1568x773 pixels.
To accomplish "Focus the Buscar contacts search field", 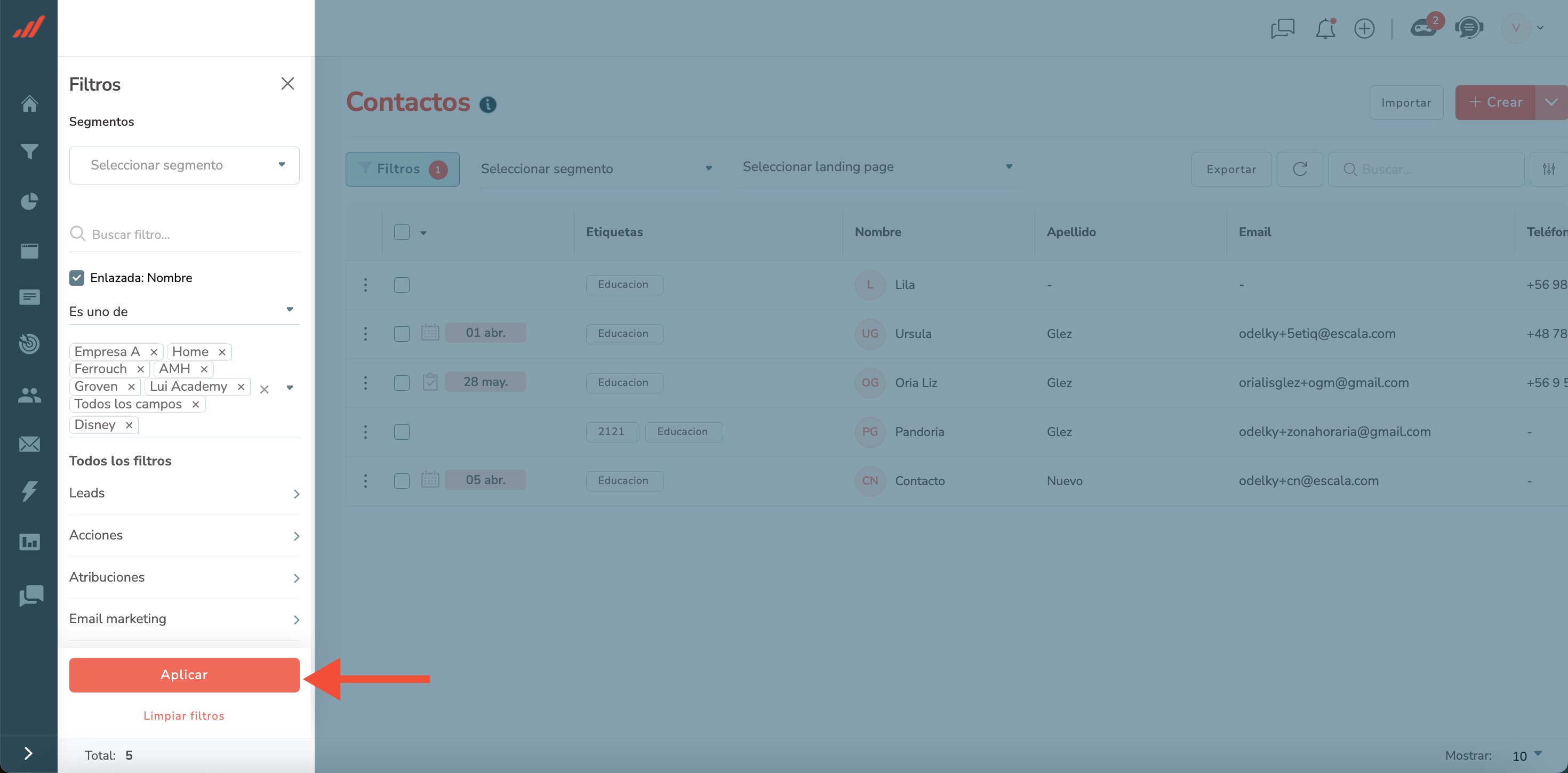I will (1426, 169).
